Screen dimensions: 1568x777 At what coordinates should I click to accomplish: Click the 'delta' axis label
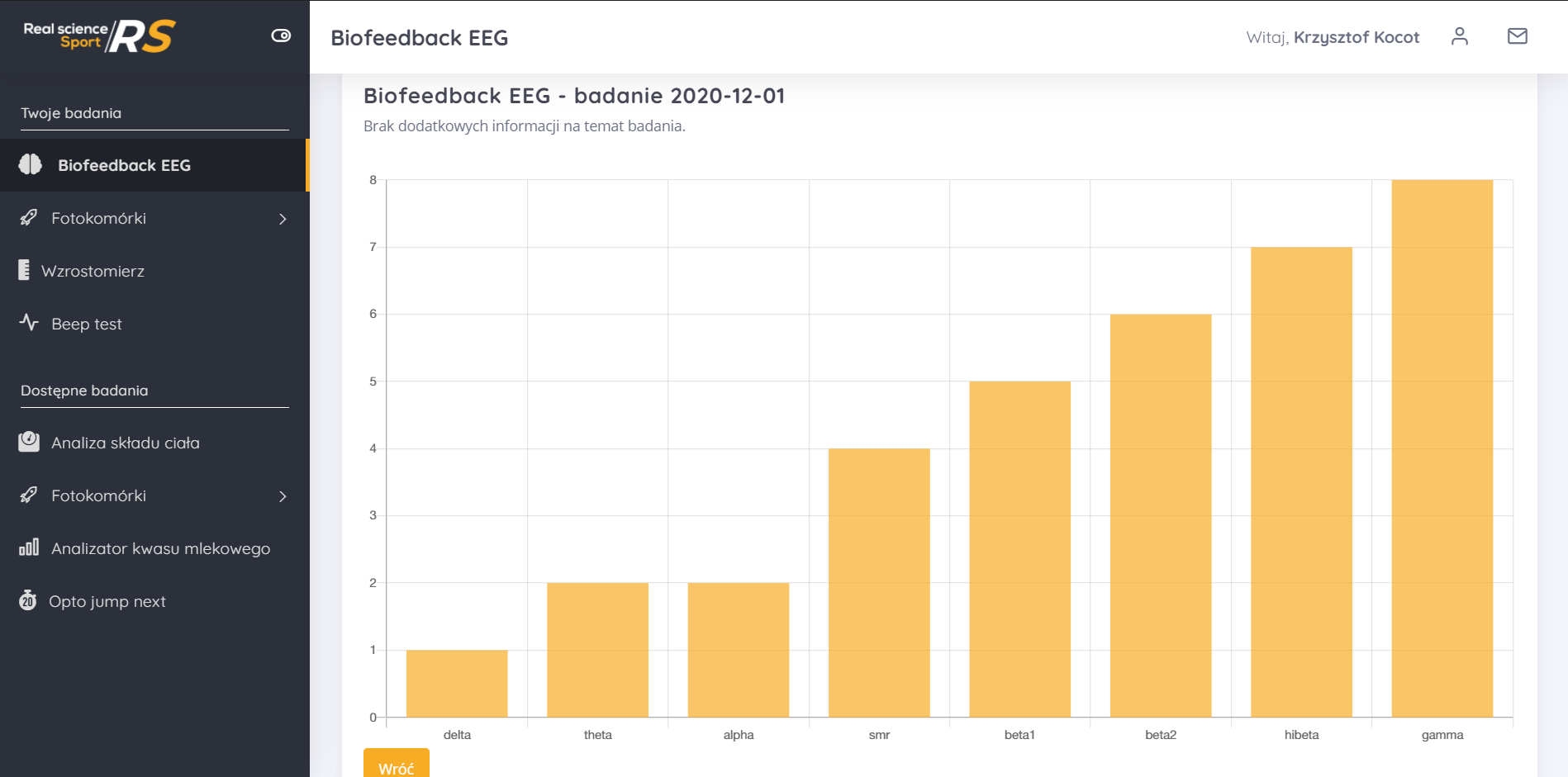click(457, 735)
